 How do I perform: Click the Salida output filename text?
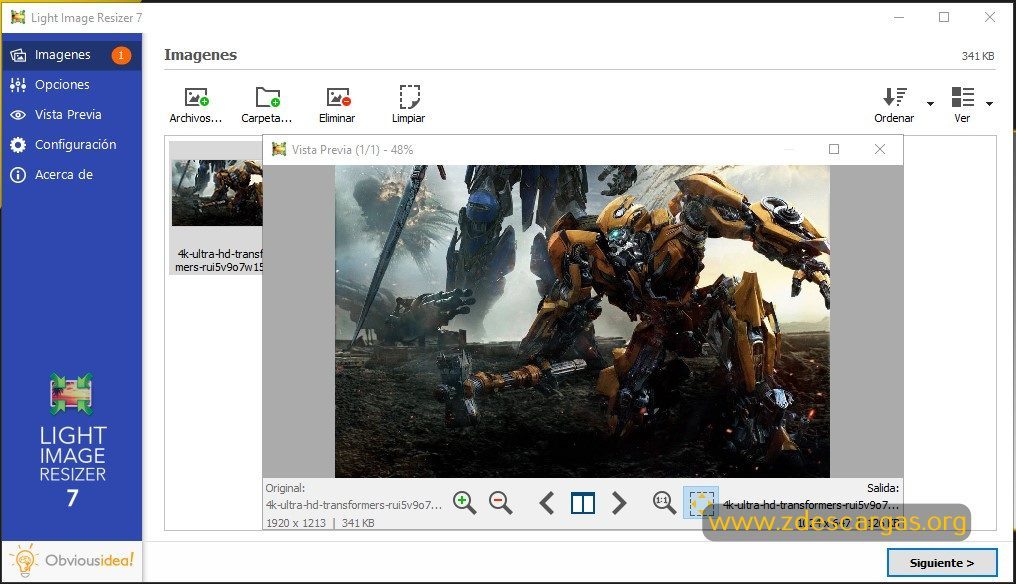811,505
